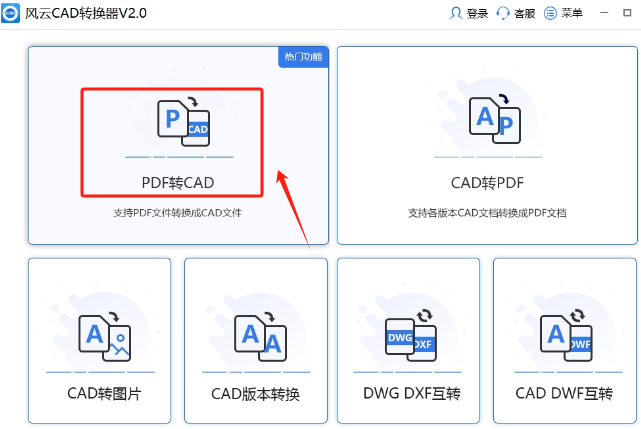Click the CAD转PDF conversion icon

coord(495,119)
